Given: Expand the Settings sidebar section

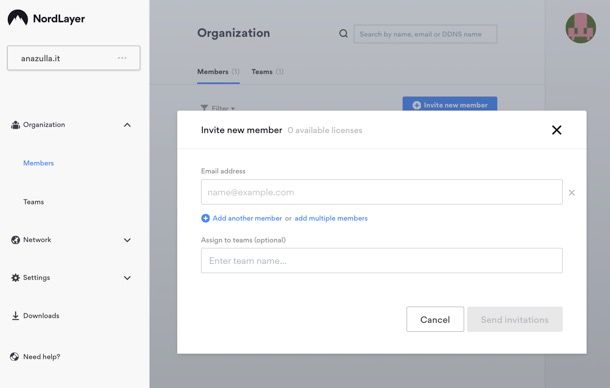Looking at the screenshot, I should [x=127, y=277].
